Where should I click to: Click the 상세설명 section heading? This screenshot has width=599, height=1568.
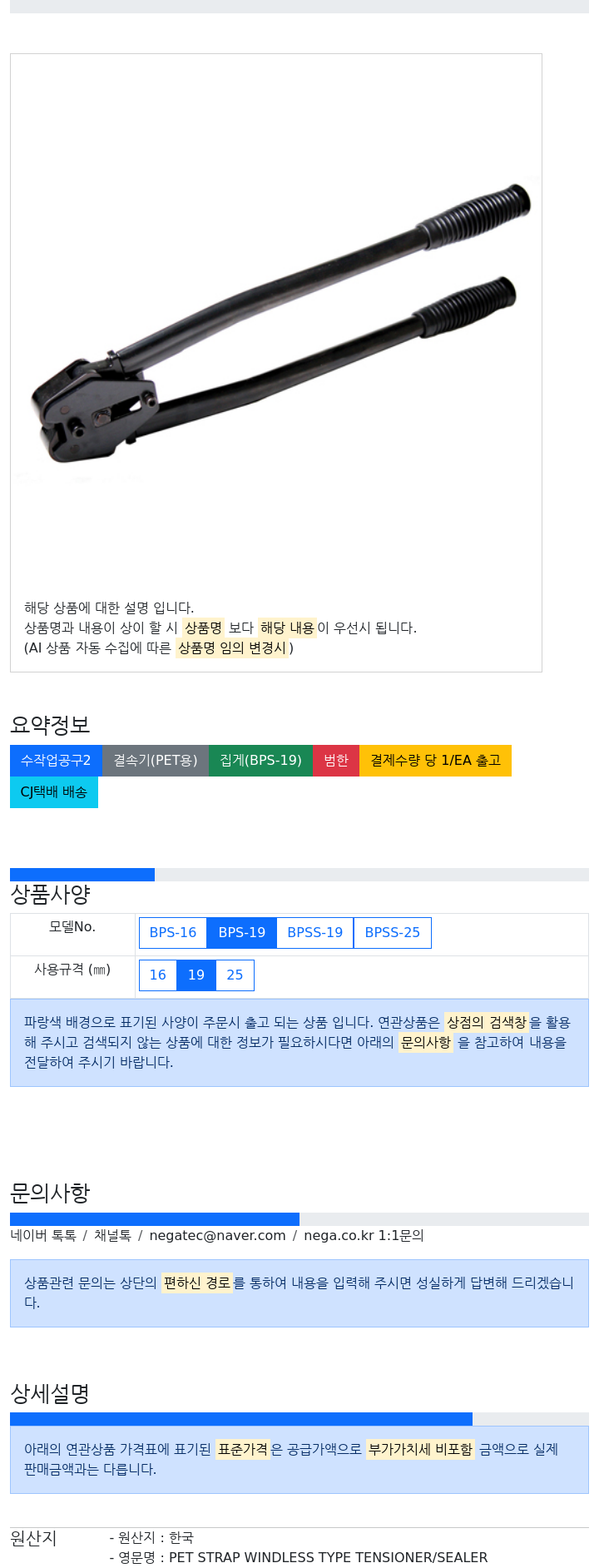tap(50, 1394)
